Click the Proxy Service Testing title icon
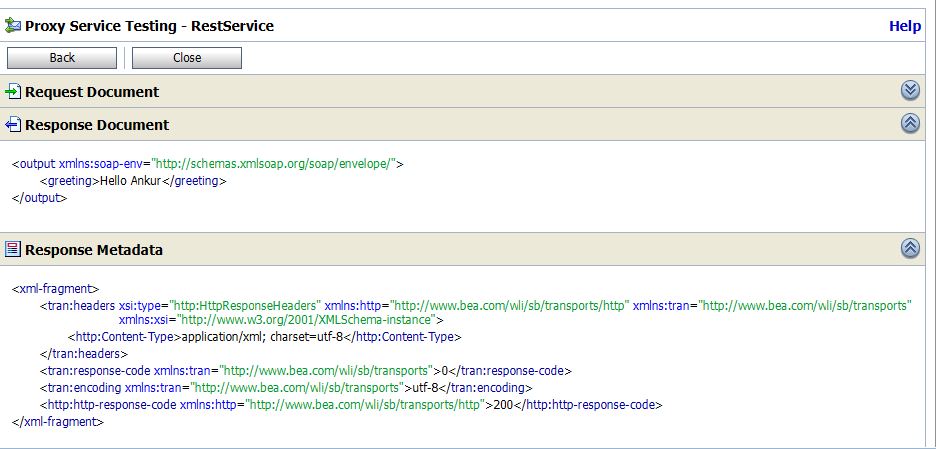The width and height of the screenshot is (936, 449). pos(13,26)
